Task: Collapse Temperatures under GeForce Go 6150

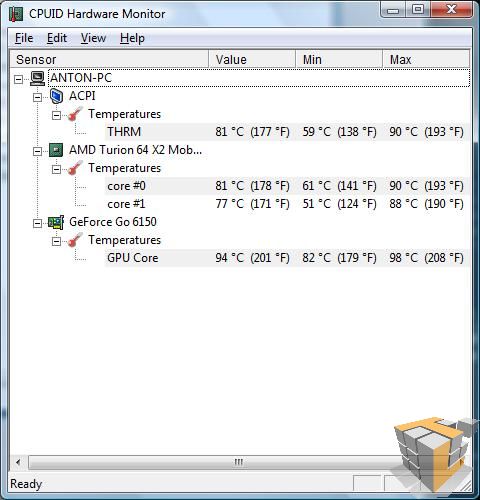Action: pyautogui.click(x=56, y=241)
